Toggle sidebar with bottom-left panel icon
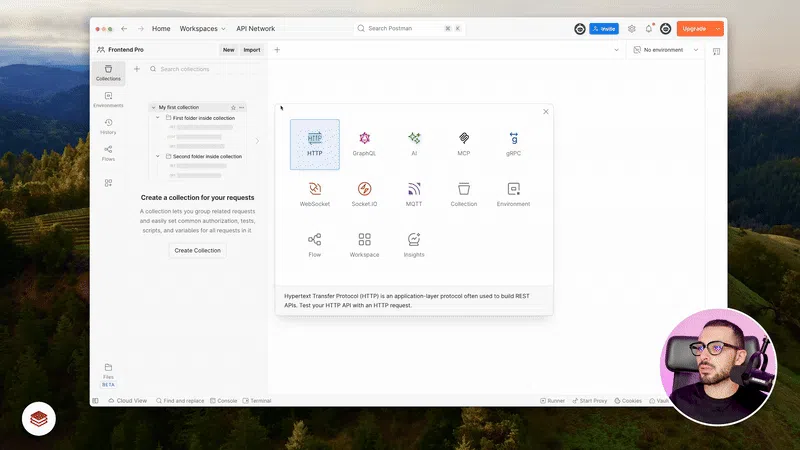Image resolution: width=800 pixels, height=450 pixels. [x=95, y=401]
